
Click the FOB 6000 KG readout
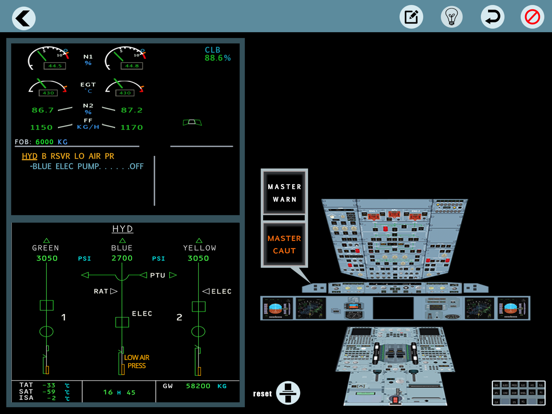41,142
